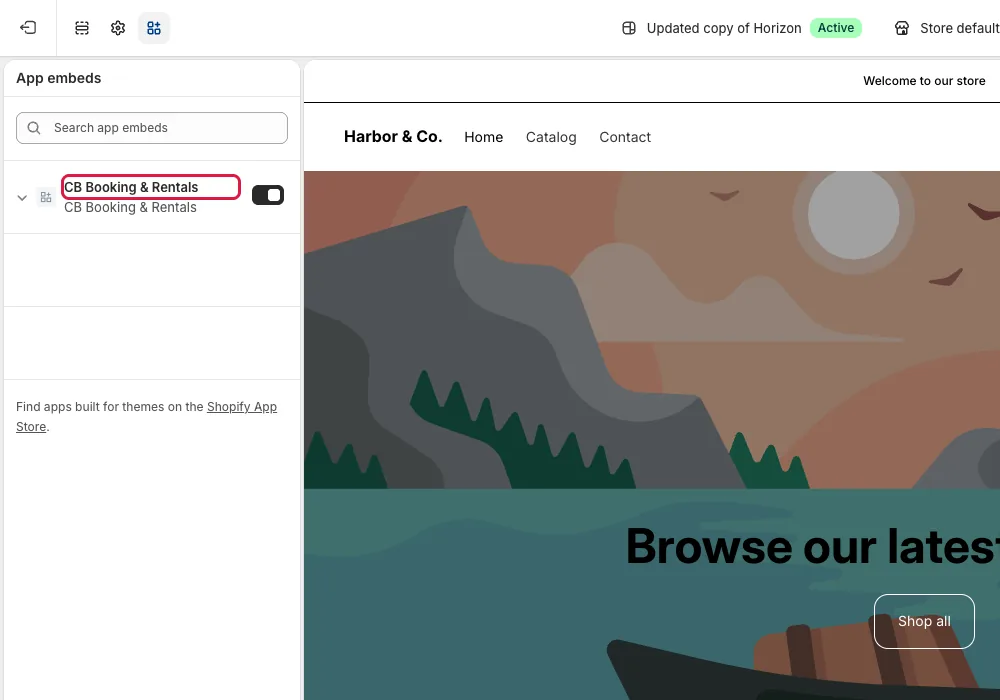Click the search magnifier icon
Screen dimensions: 1000x700
tap(34, 128)
